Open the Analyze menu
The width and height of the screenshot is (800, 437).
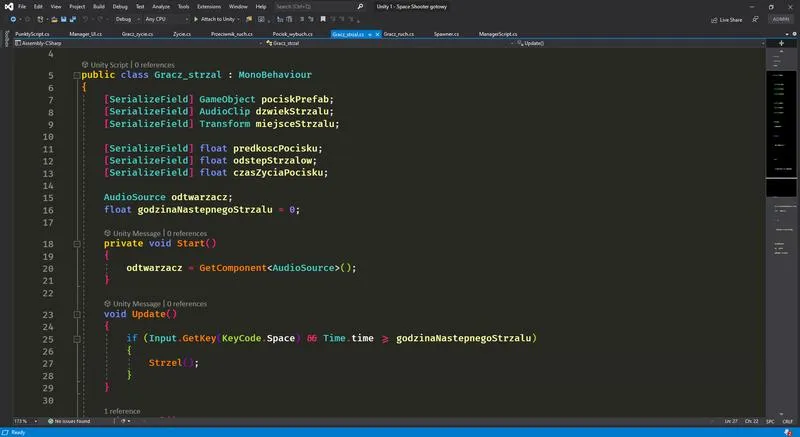(162, 6)
